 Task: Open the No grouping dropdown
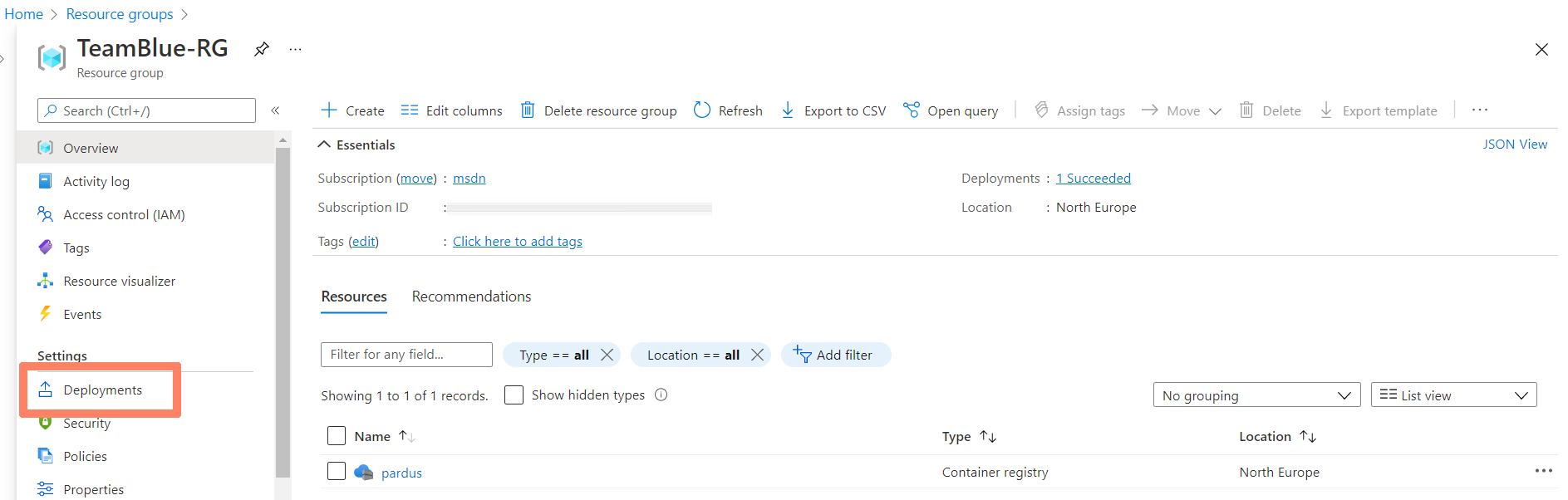tap(1256, 395)
